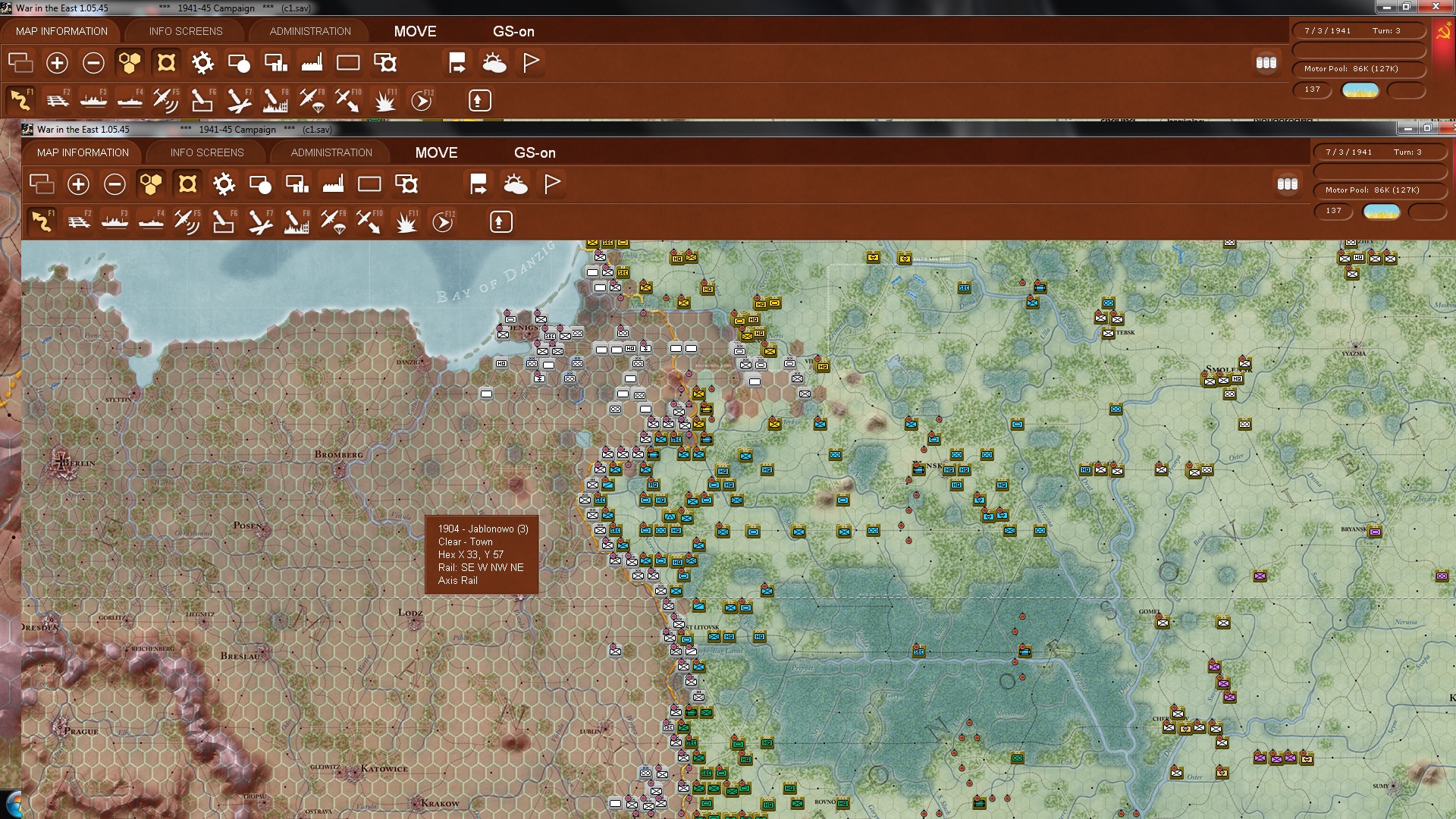Toggle the gear-shaped map icon in front window
This screenshot has height=819, width=1456.
(x=224, y=184)
